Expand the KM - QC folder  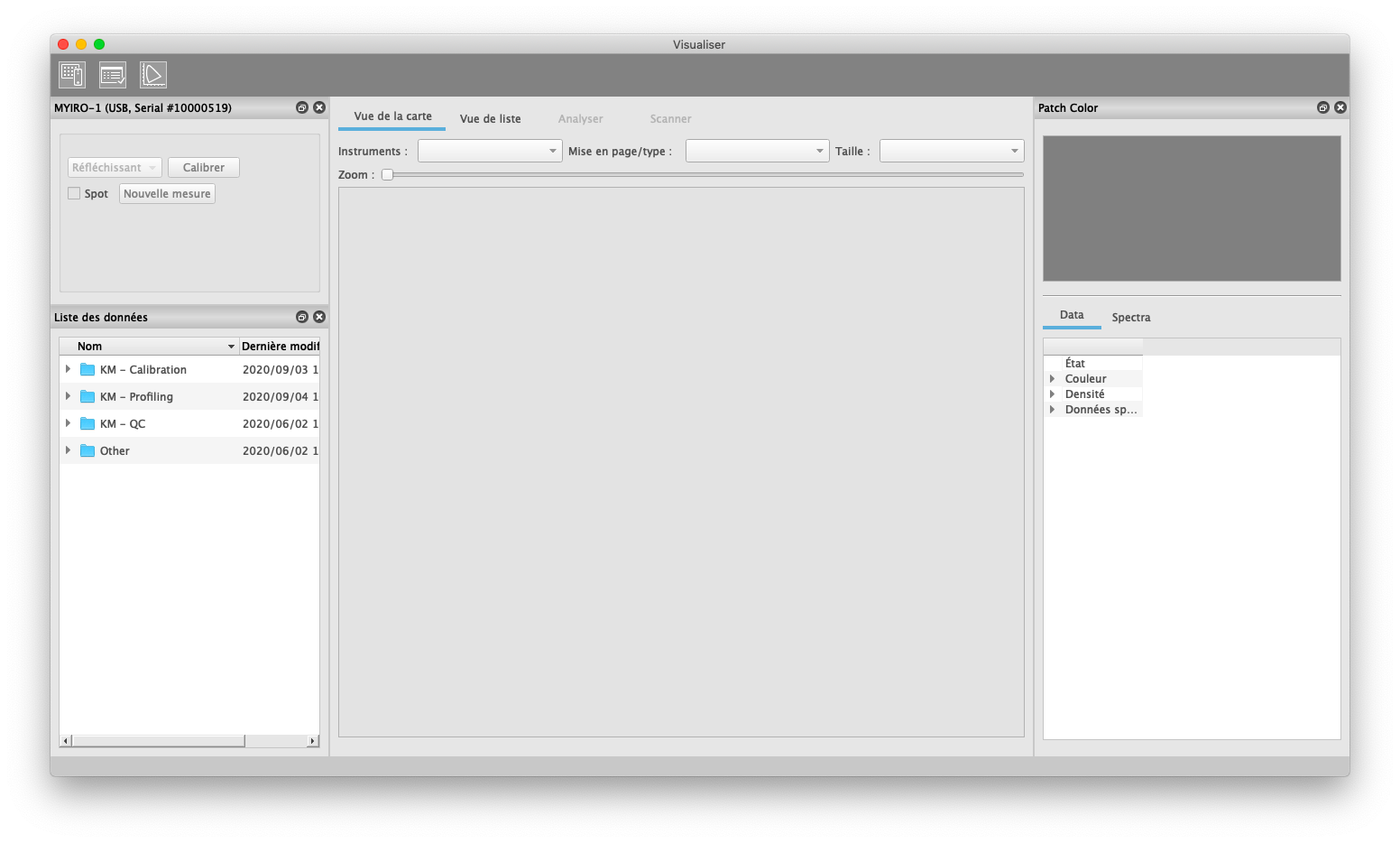[x=68, y=423]
